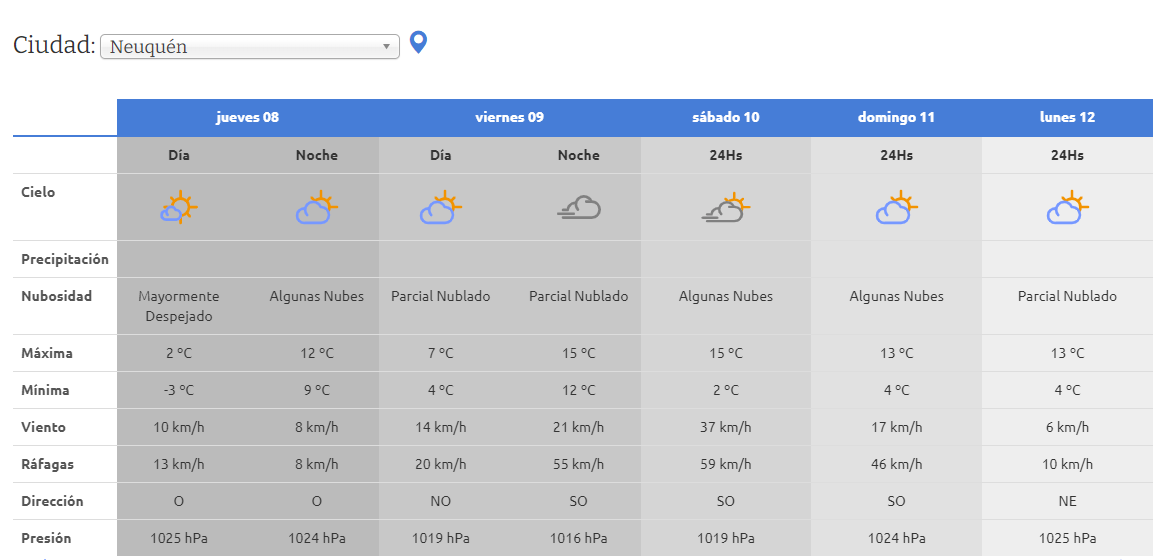Click lunes 12 weather icon
Viewport: 1171px width, 560px height.
[1067, 208]
